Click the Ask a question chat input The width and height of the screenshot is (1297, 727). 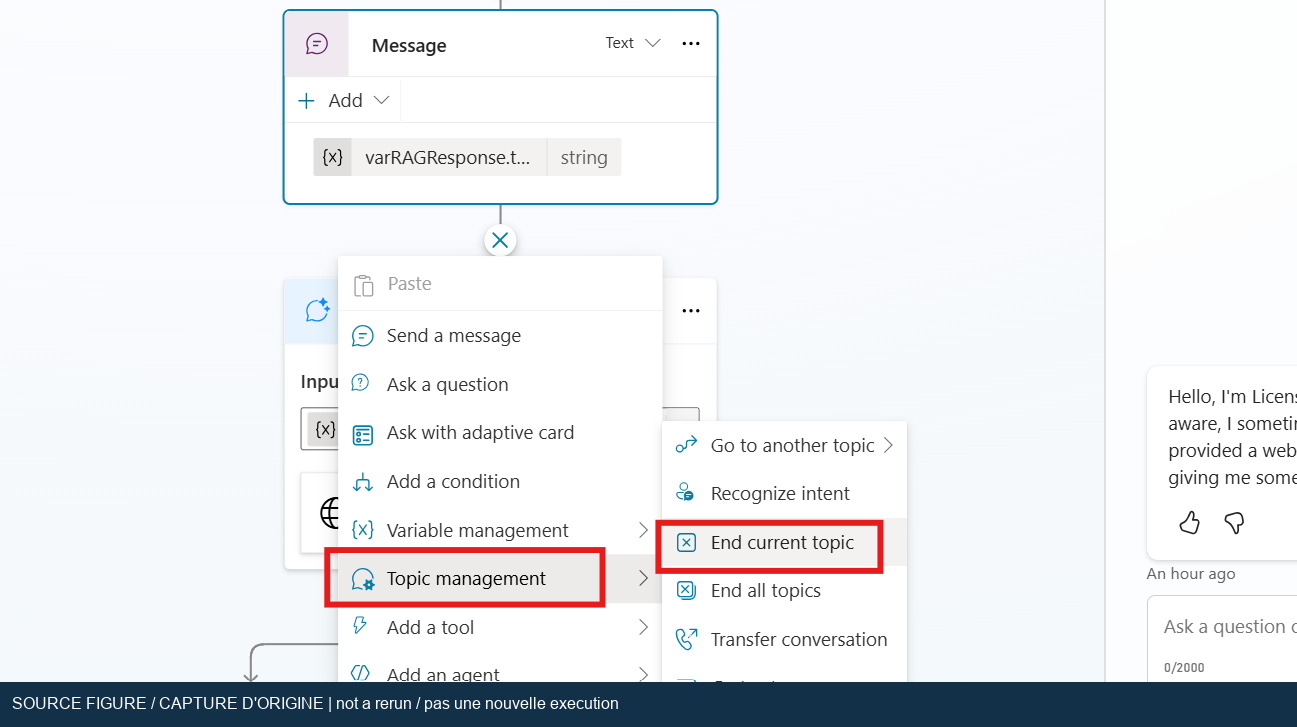click(1224, 626)
